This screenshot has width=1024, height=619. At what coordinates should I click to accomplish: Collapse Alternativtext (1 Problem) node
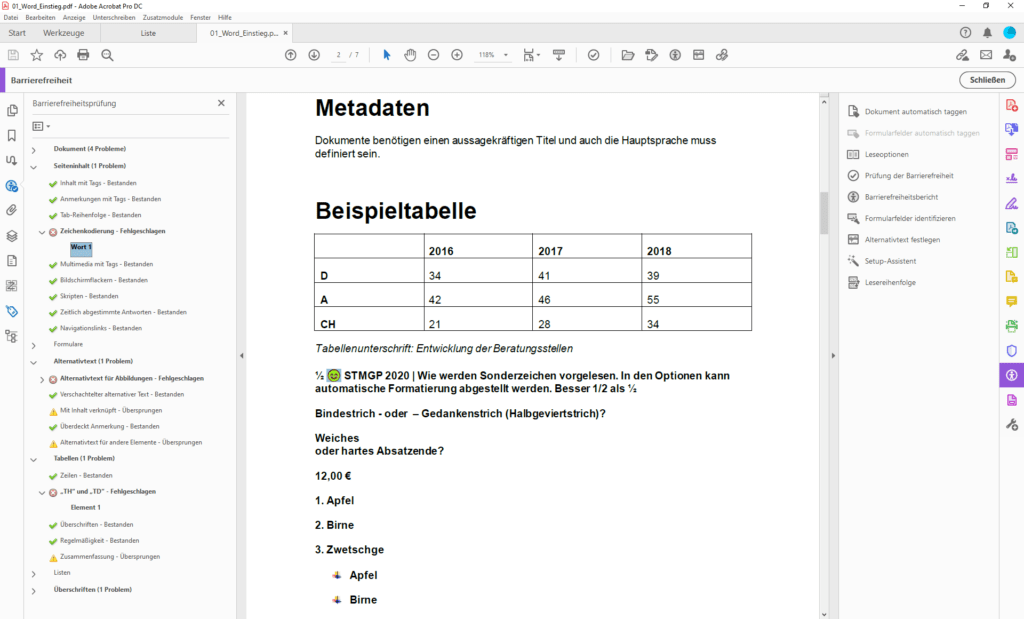(x=34, y=362)
